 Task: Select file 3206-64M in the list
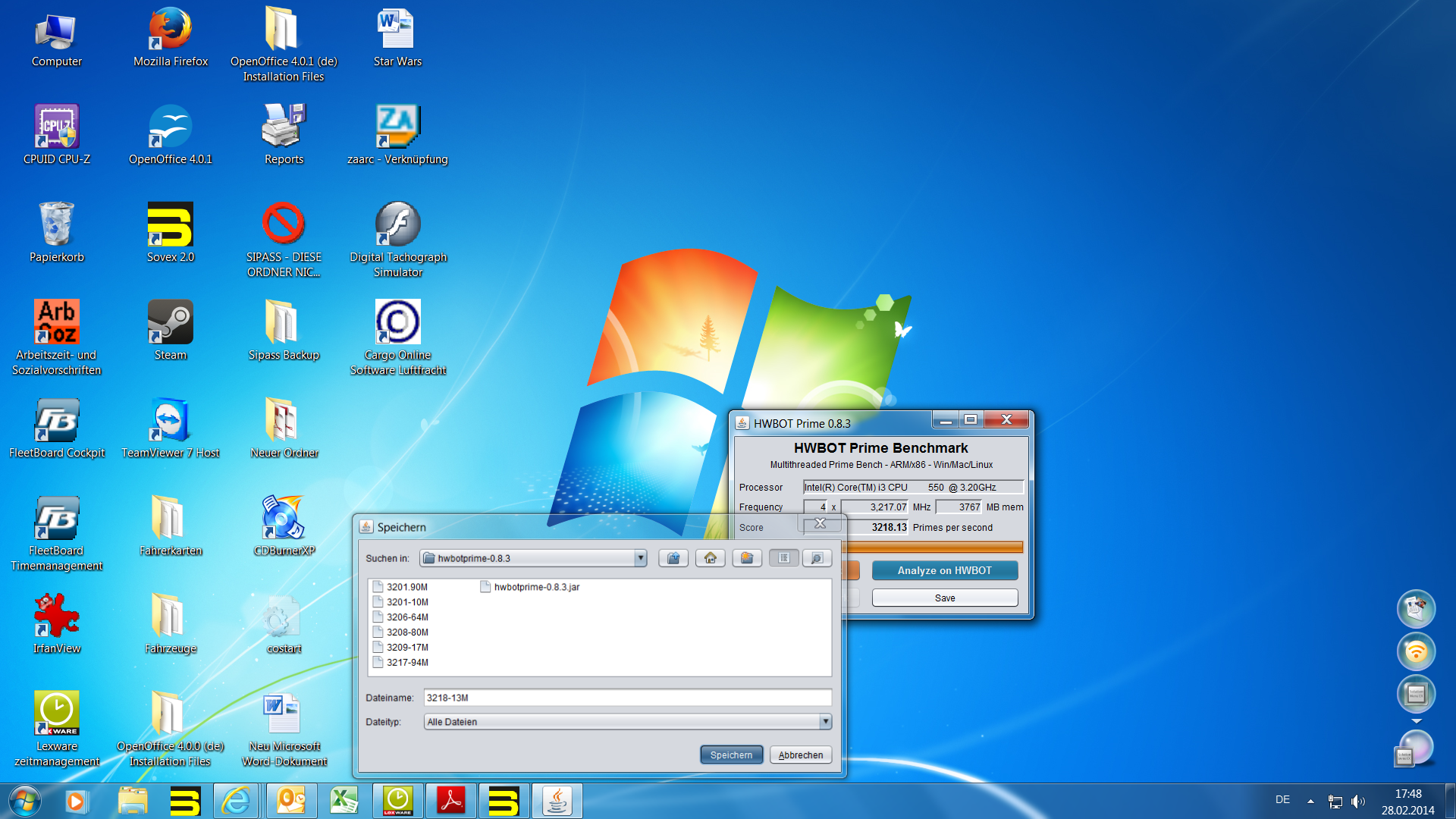pyautogui.click(x=400, y=617)
